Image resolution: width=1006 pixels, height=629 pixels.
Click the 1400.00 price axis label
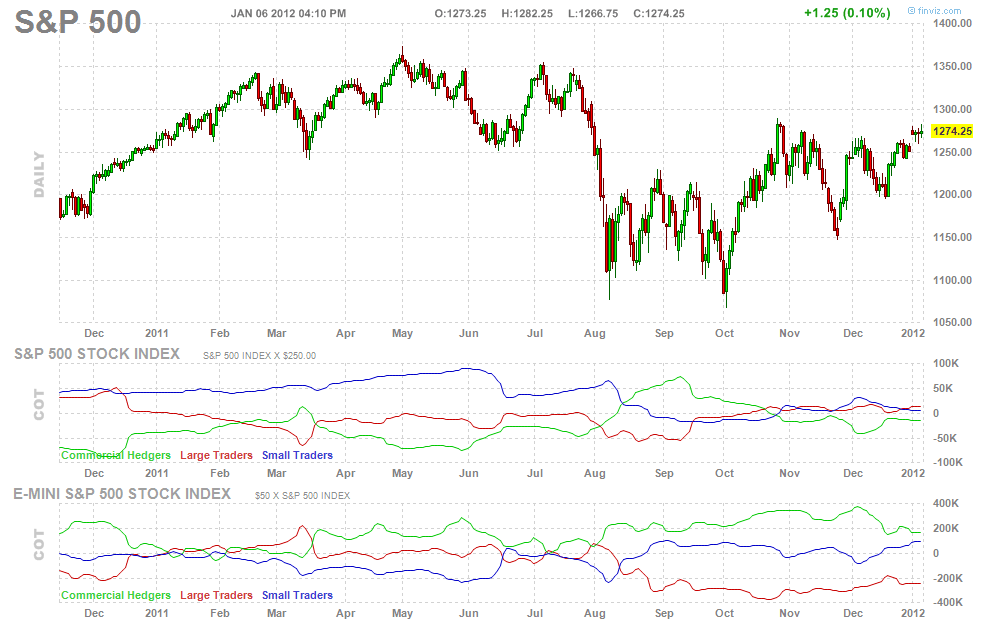[952, 23]
